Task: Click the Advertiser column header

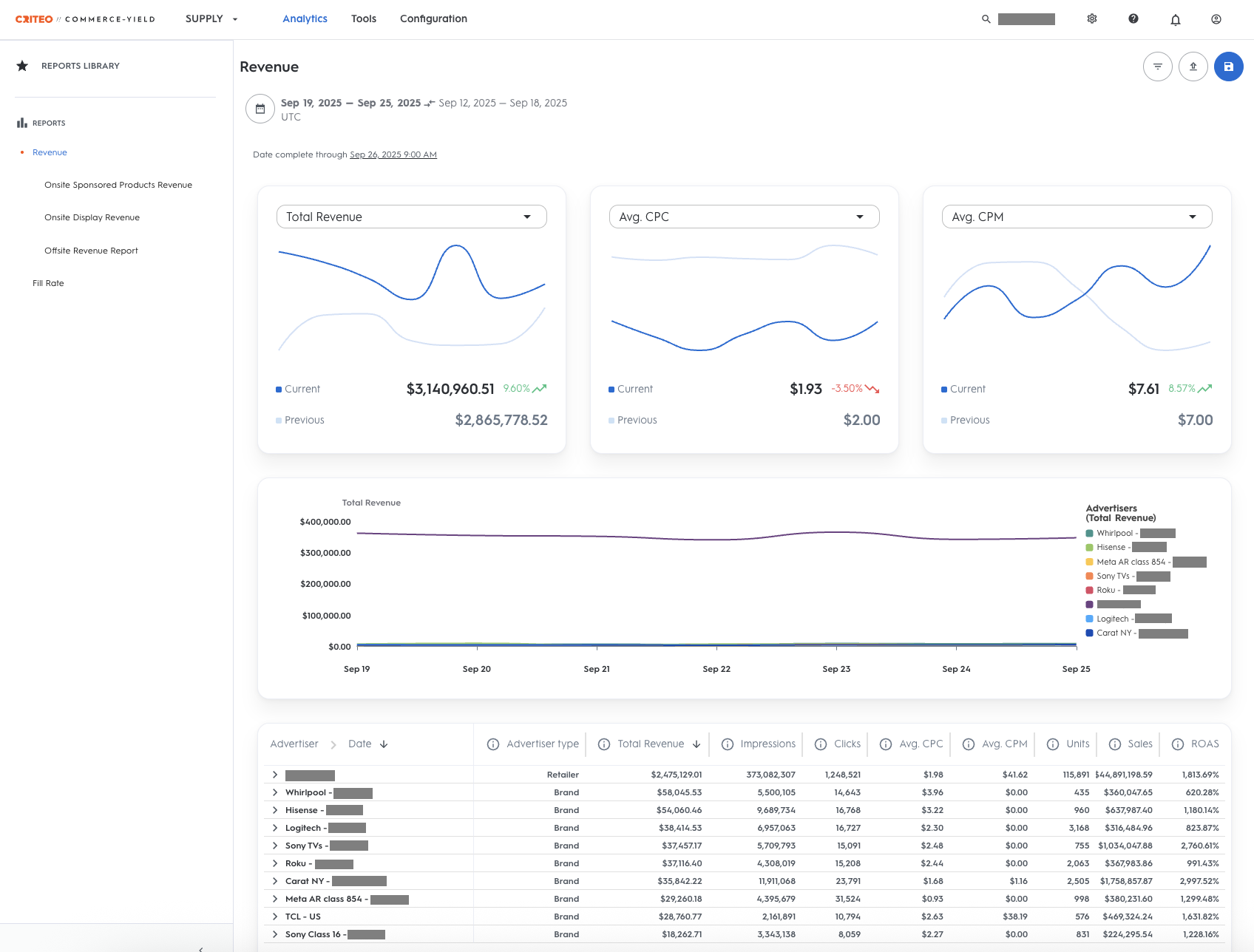Action: tap(294, 744)
